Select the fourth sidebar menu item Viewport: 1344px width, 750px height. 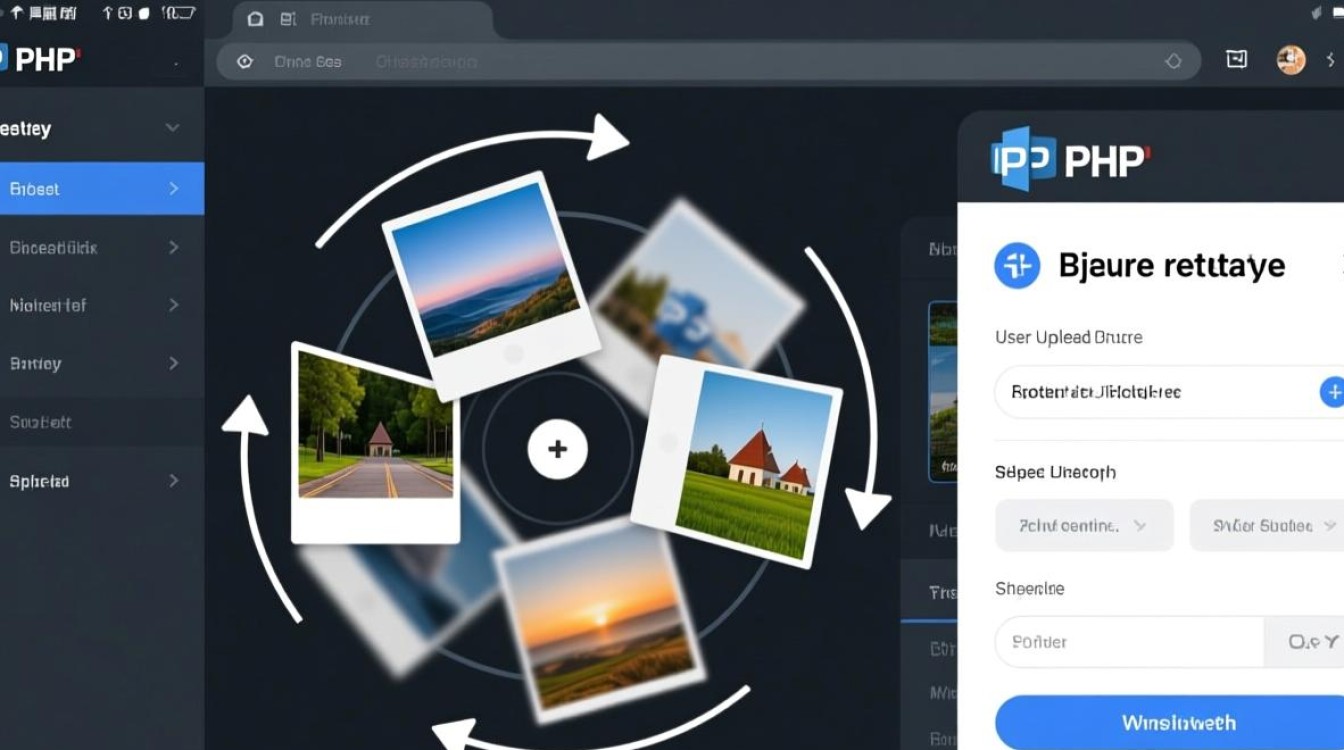point(100,364)
